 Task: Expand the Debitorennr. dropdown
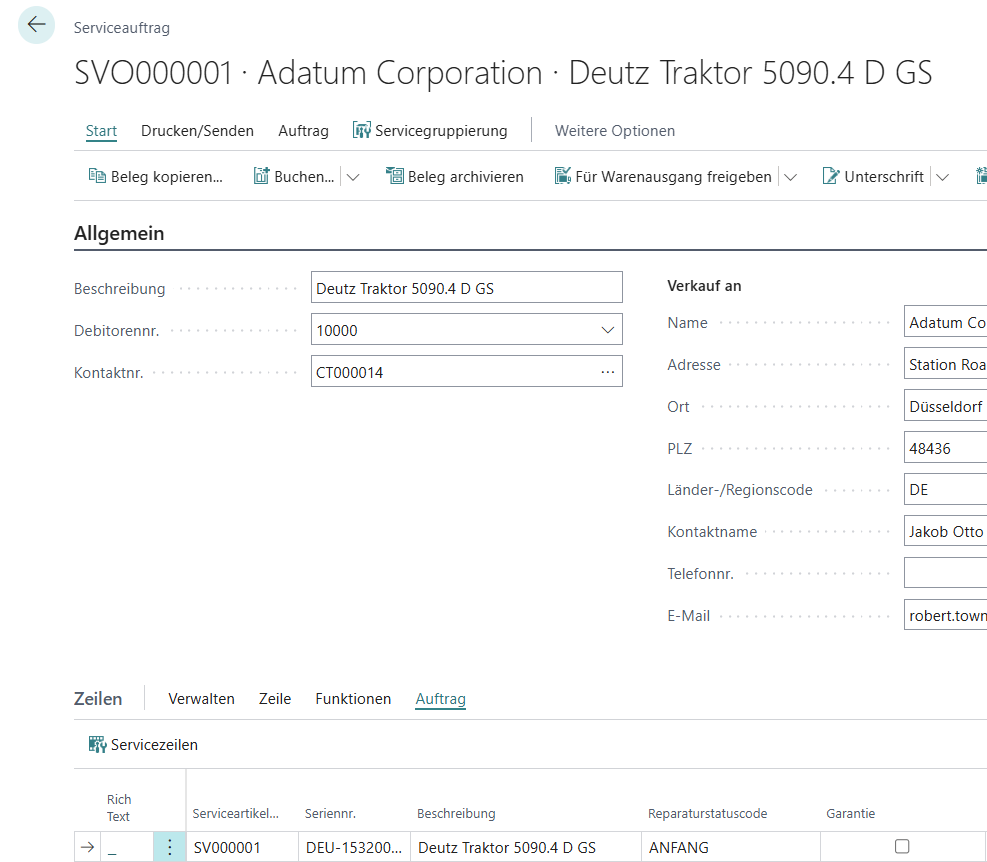(x=608, y=330)
